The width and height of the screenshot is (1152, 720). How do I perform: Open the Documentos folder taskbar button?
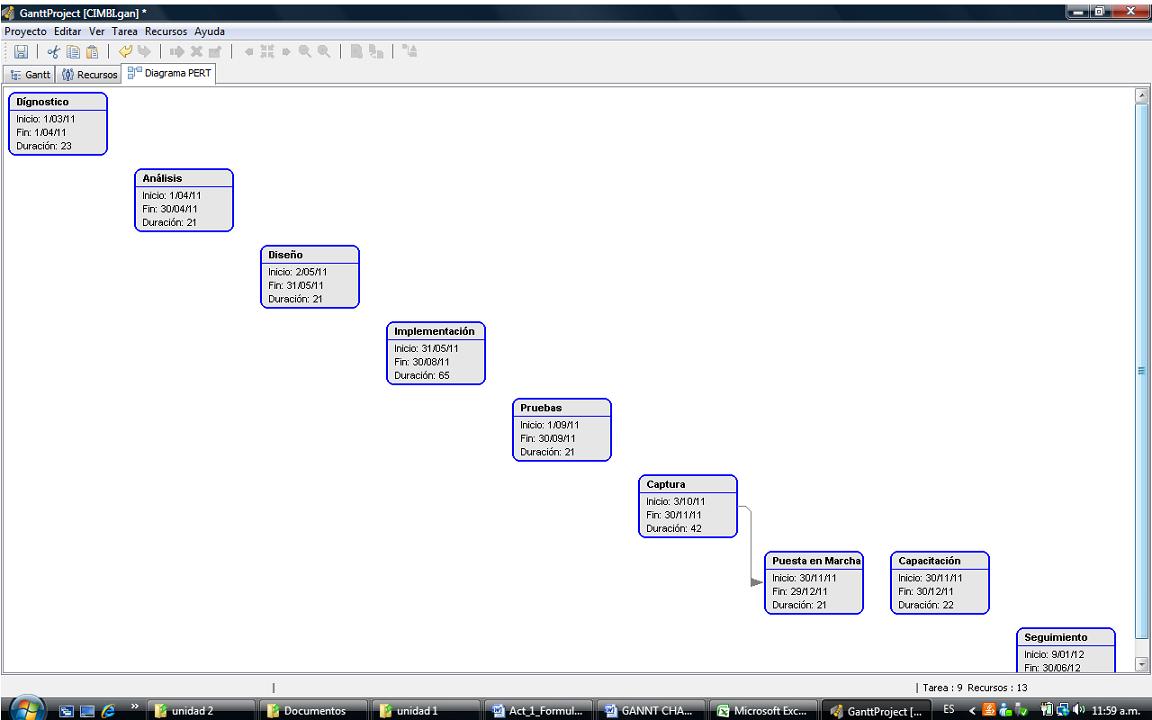pyautogui.click(x=308, y=711)
